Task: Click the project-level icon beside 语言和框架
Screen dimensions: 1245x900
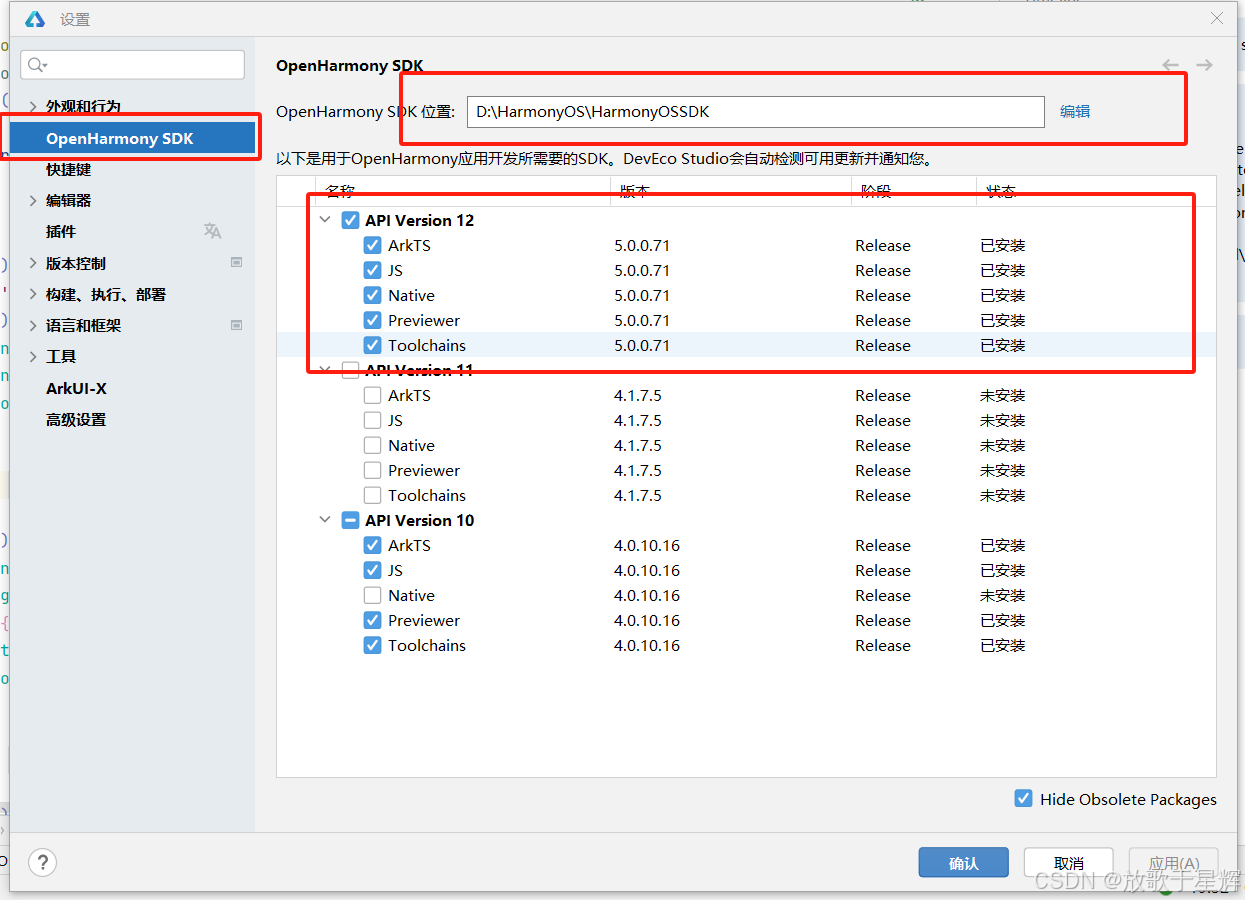Action: click(x=236, y=325)
